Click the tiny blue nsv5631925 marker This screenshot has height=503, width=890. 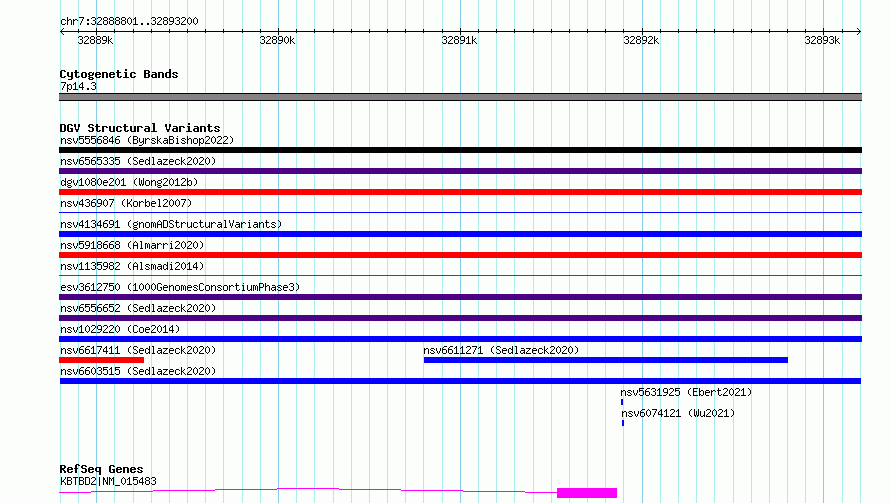coord(622,402)
